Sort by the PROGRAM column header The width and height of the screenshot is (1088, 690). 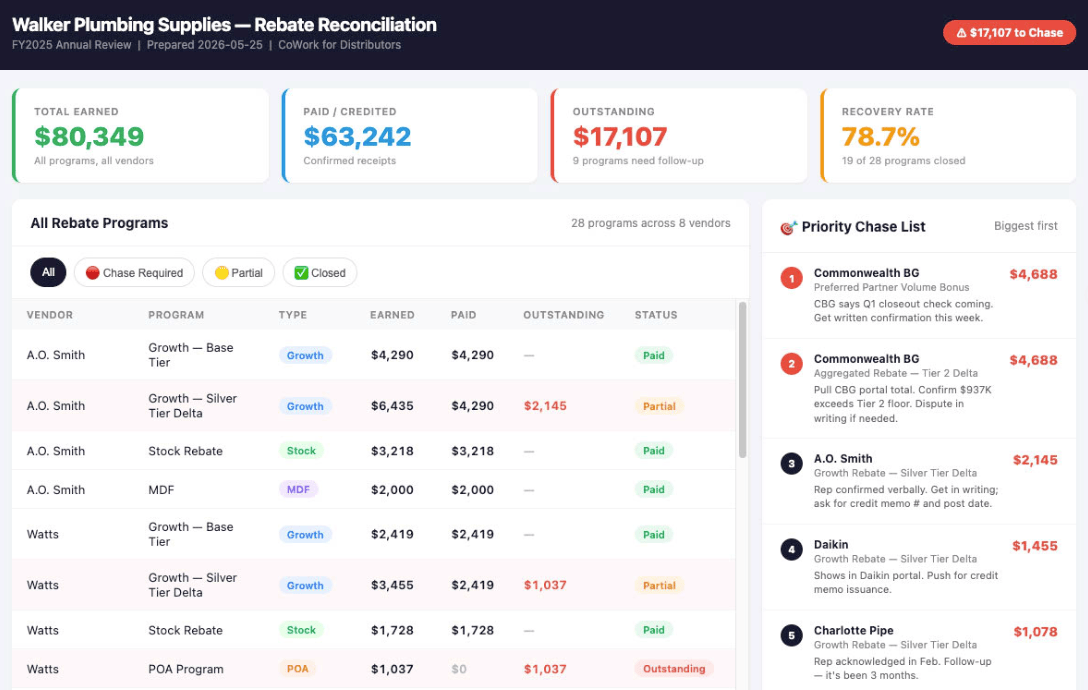pyautogui.click(x=176, y=315)
